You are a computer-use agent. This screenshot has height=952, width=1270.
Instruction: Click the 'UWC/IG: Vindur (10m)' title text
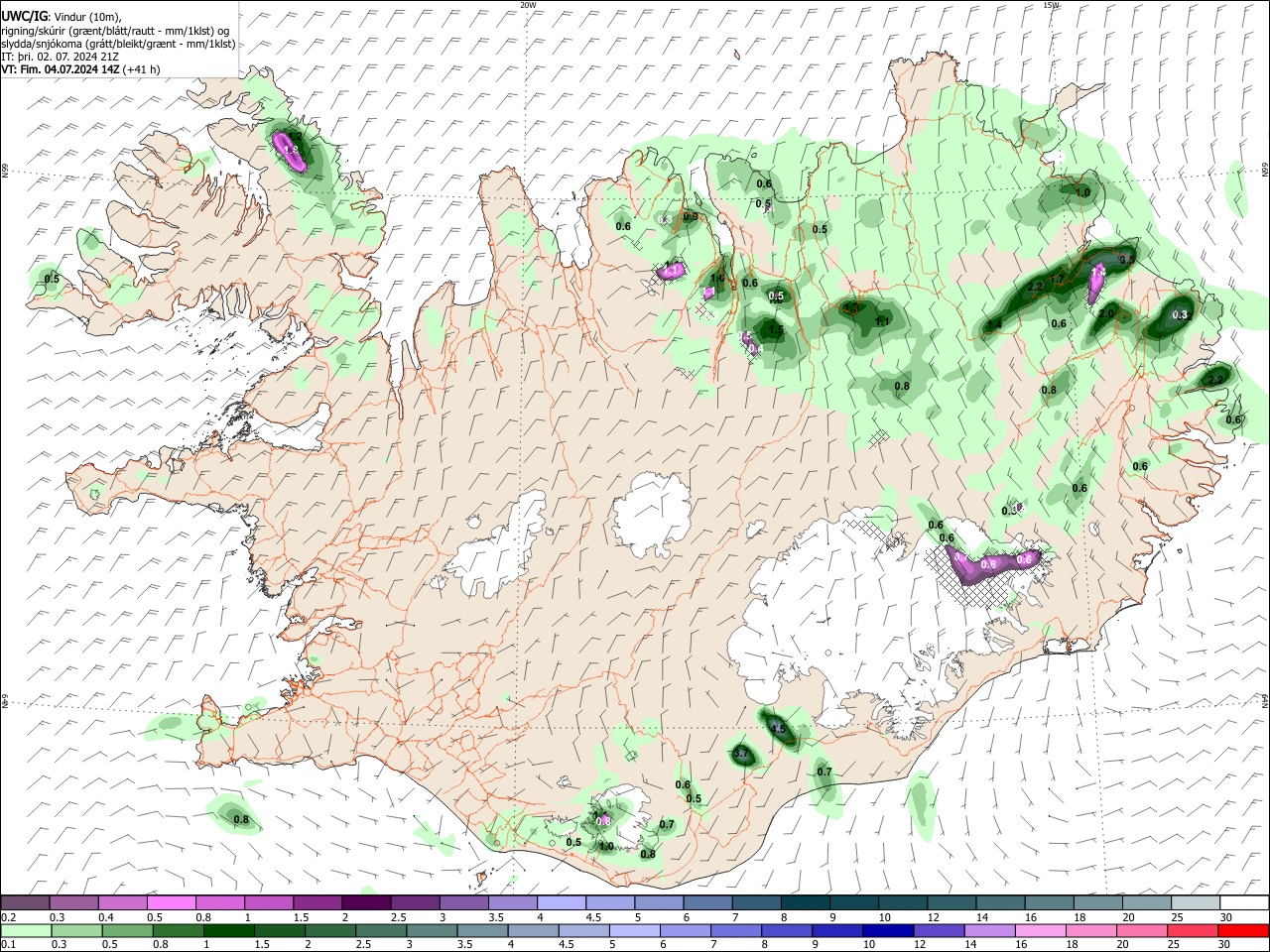pyautogui.click(x=62, y=17)
